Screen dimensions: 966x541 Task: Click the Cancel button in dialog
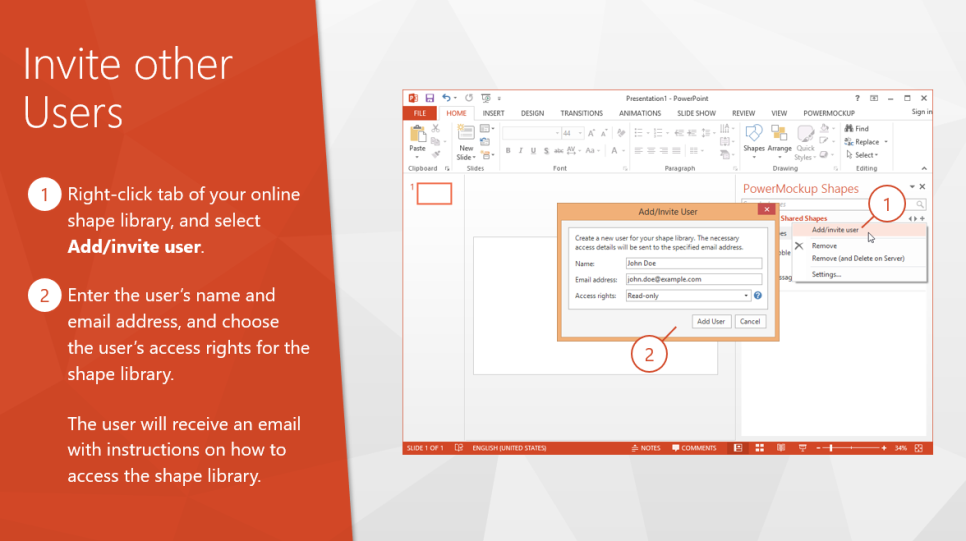[750, 322]
